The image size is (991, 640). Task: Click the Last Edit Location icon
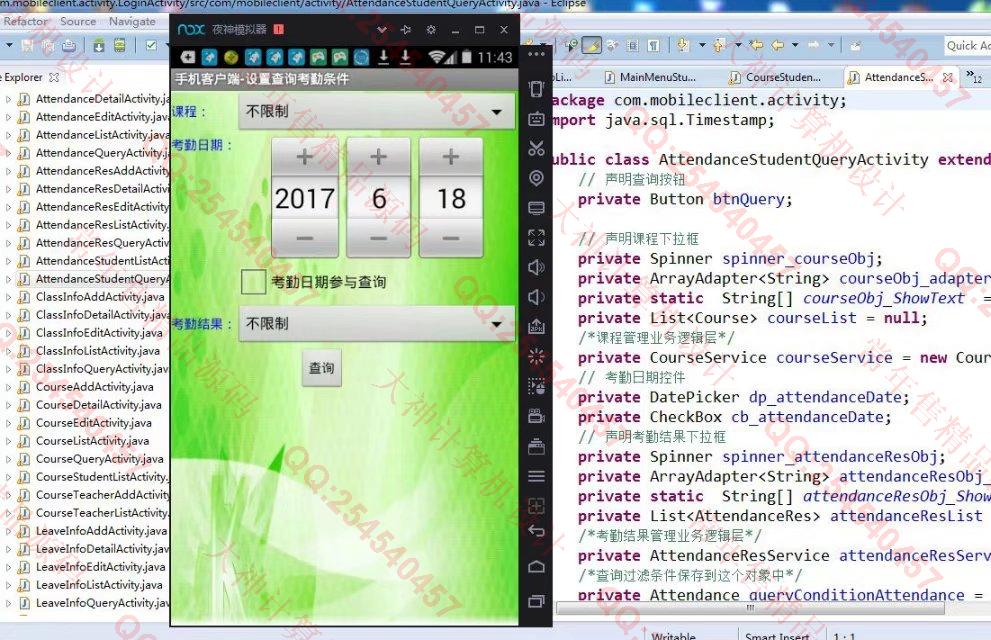point(757,45)
